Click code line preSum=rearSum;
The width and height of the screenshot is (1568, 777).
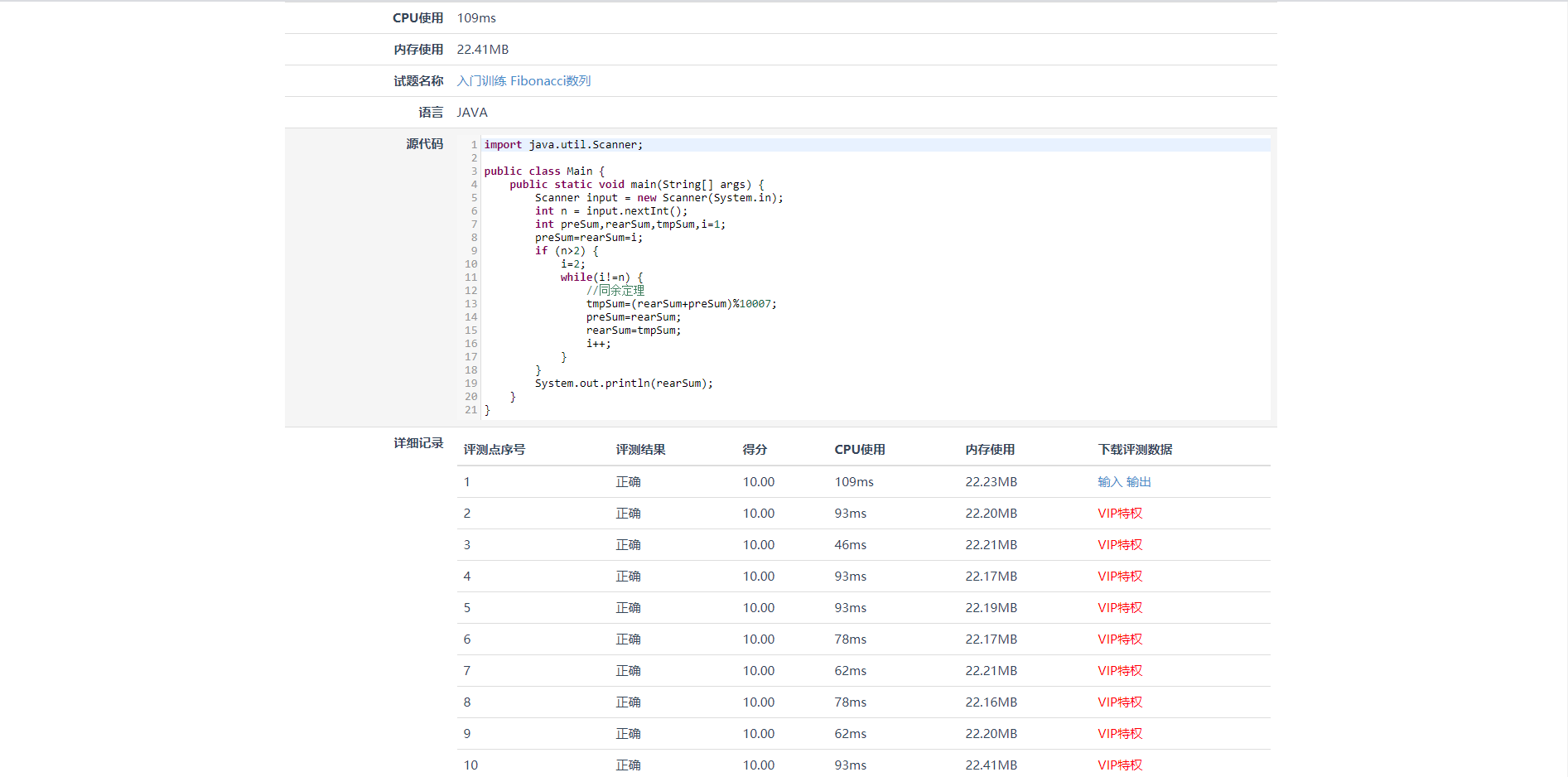tap(634, 317)
